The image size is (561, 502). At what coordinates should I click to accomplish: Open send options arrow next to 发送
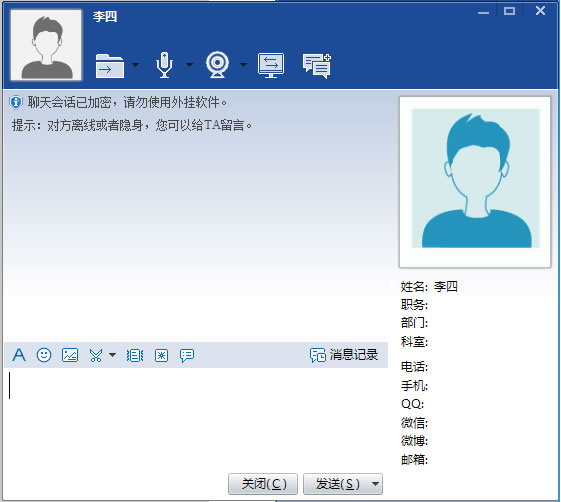tap(375, 484)
